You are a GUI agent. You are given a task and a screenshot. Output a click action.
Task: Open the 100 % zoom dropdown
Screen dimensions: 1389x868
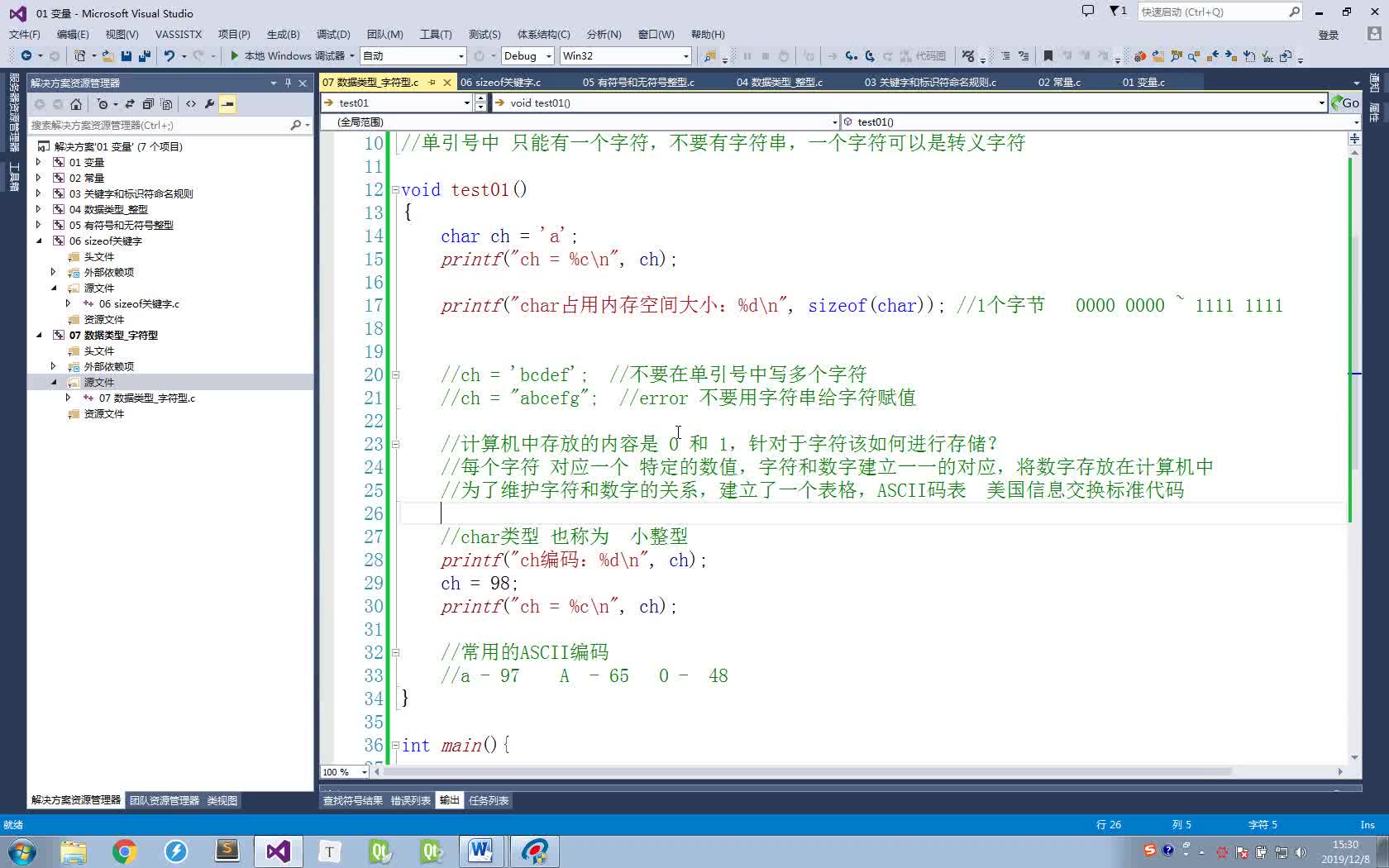pyautogui.click(x=346, y=772)
